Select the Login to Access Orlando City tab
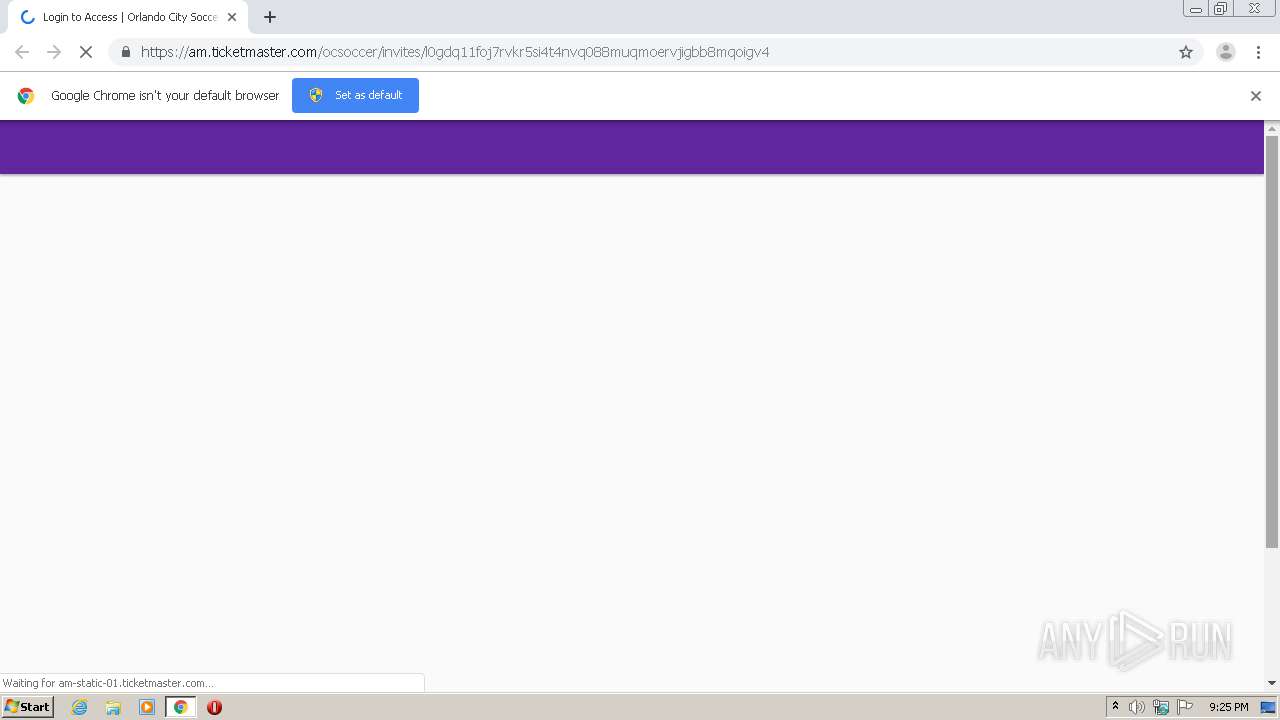Viewport: 1280px width, 720px height. coord(128,17)
